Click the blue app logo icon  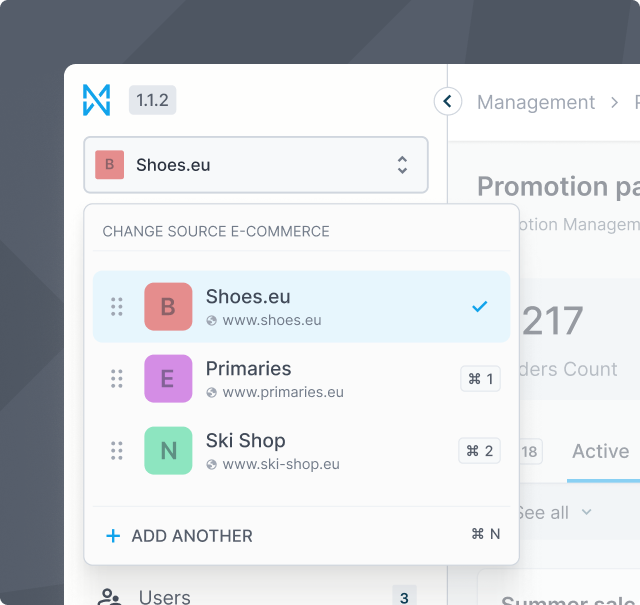tap(97, 100)
